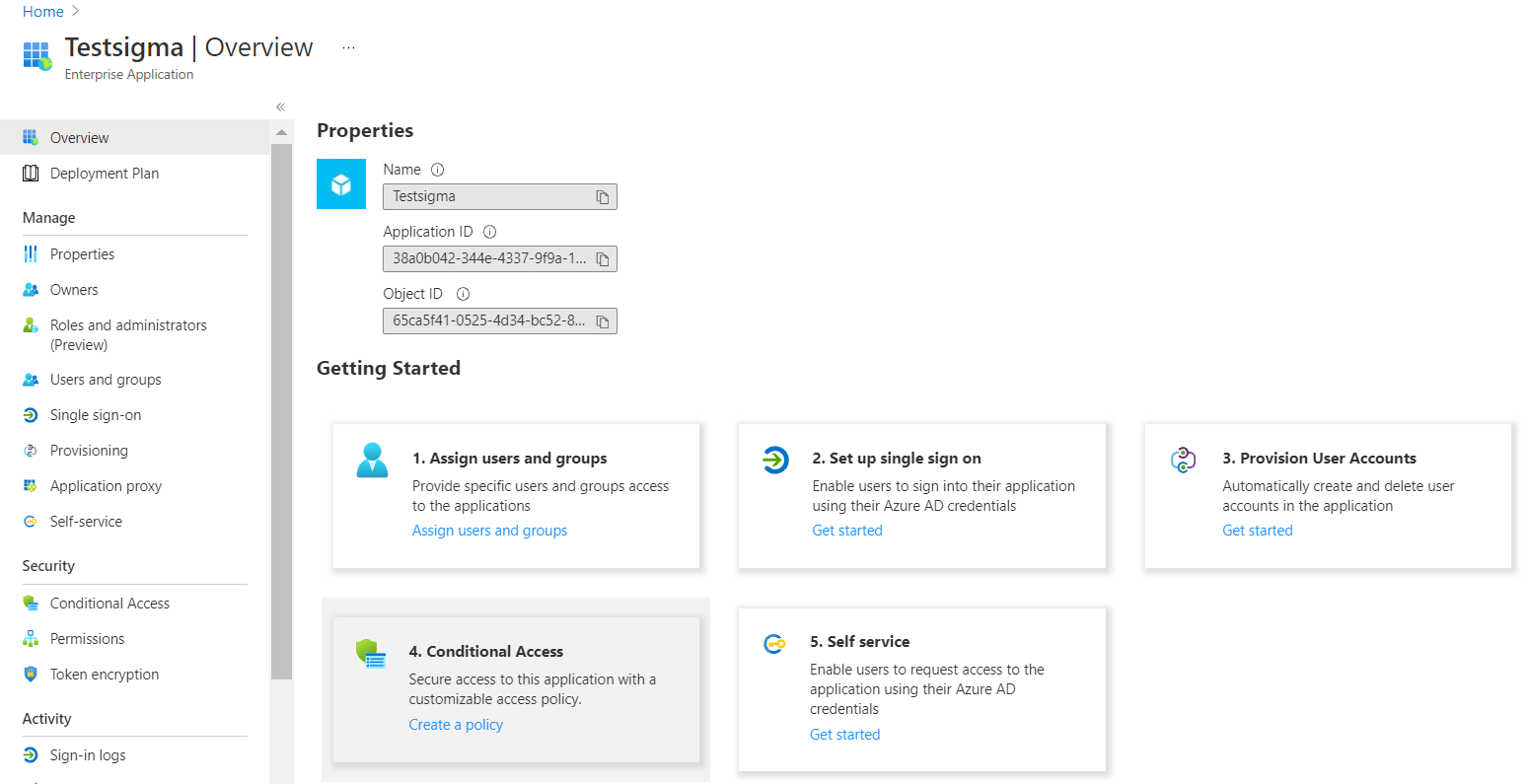The image size is (1528, 784).
Task: Click the sidebar vertical scrollbar thumb
Action: coord(281,411)
